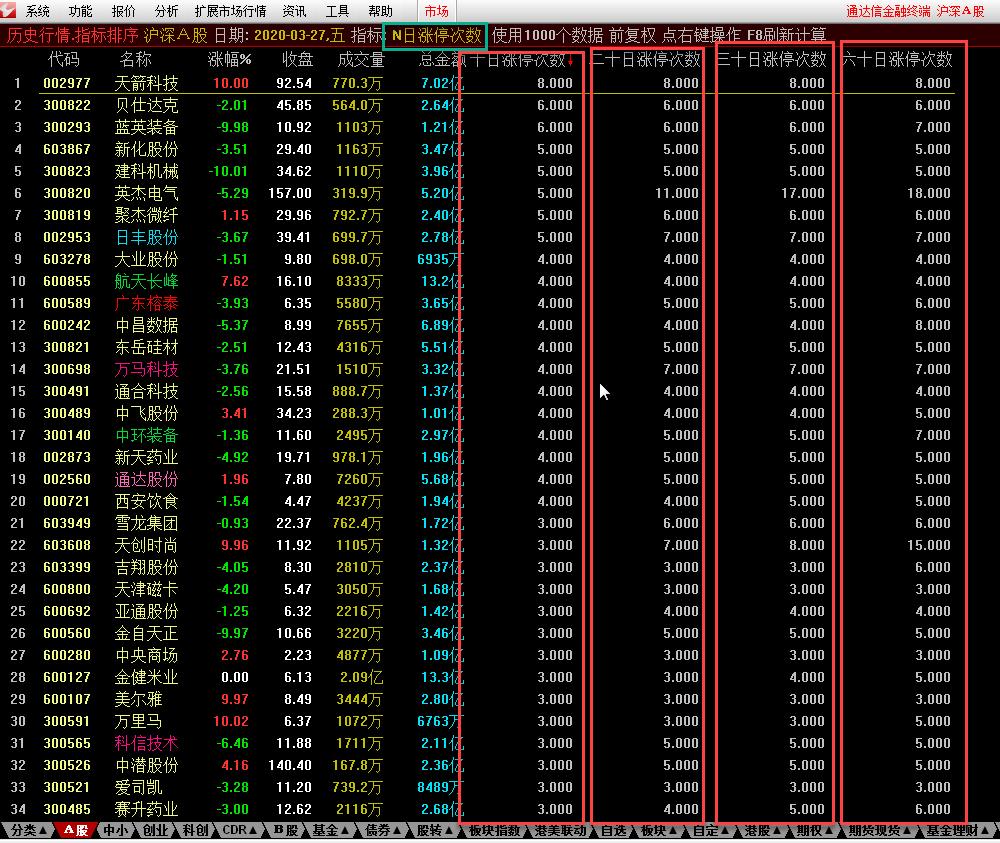Click the red app logo icon
The image size is (1000, 843).
(8, 10)
